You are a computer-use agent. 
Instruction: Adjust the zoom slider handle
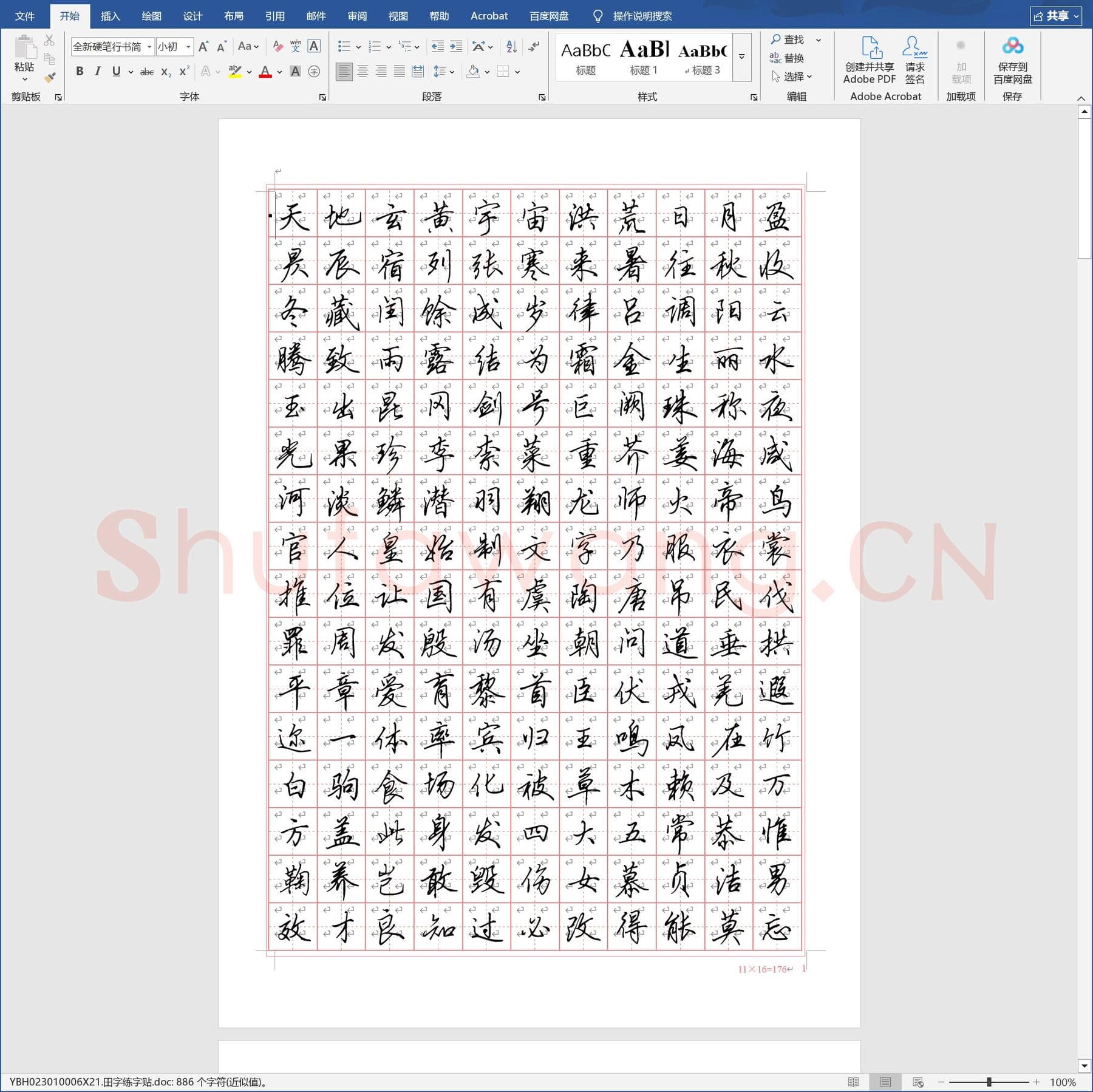coord(989,1082)
